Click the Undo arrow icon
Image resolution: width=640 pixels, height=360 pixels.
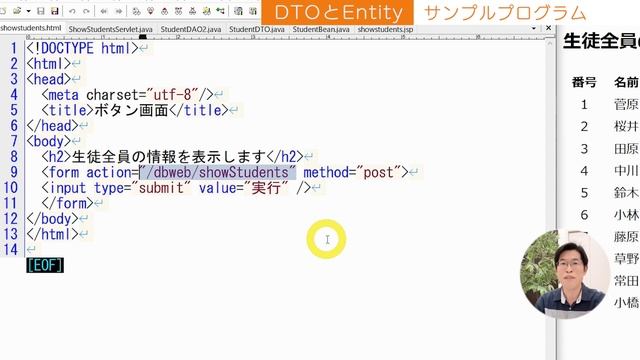[72, 11]
